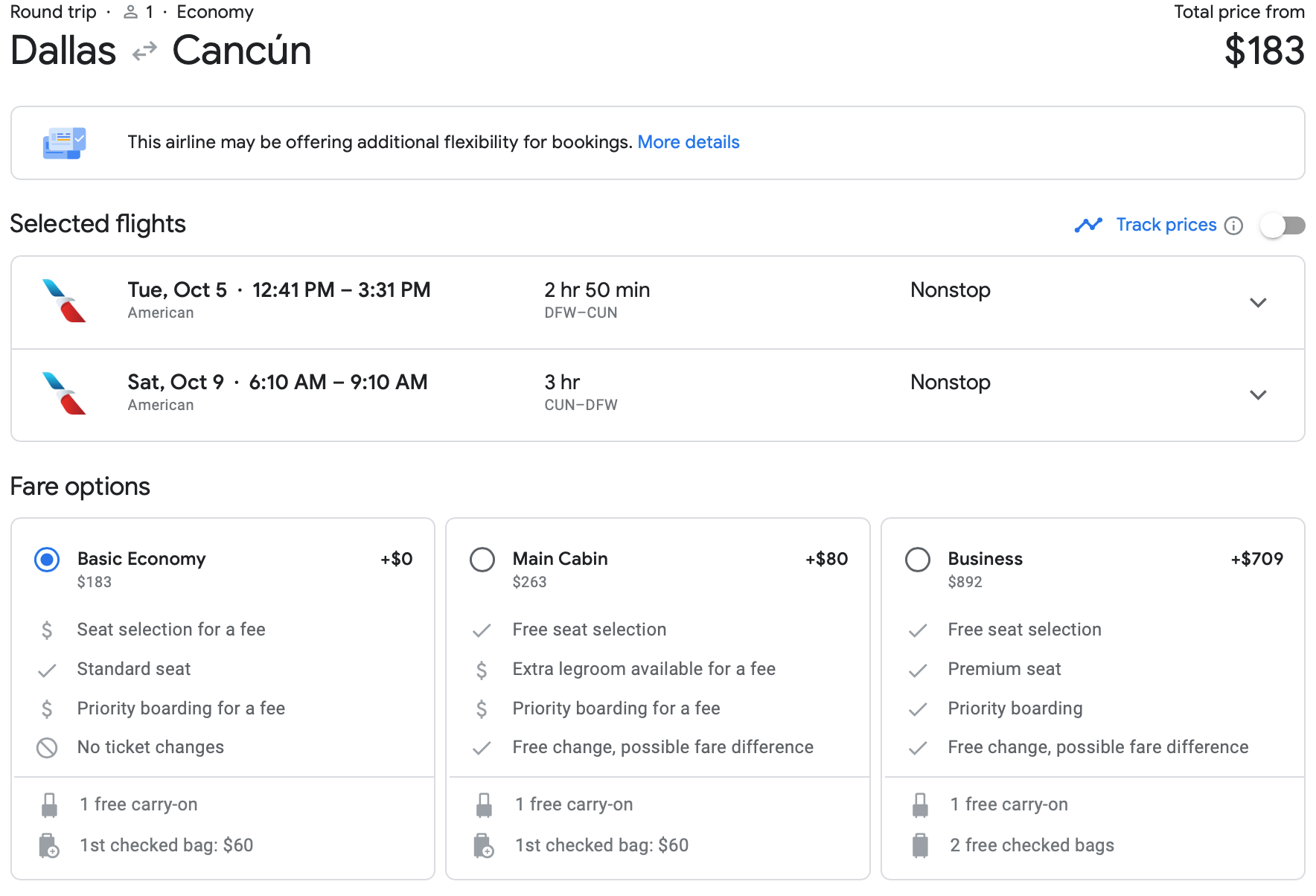Click the Basic Economy fare title
Viewport: 1316px width, 896px height.
141,559
